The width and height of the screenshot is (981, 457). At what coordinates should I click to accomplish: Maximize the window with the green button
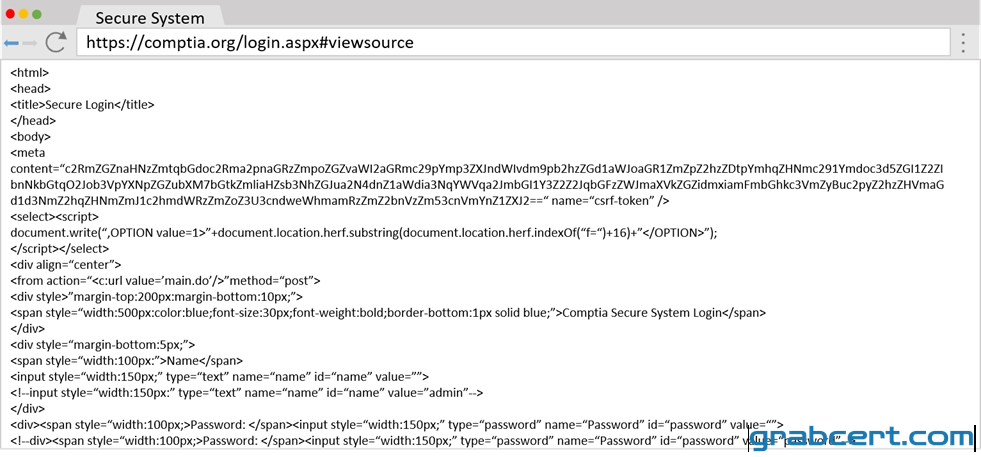pyautogui.click(x=37, y=14)
